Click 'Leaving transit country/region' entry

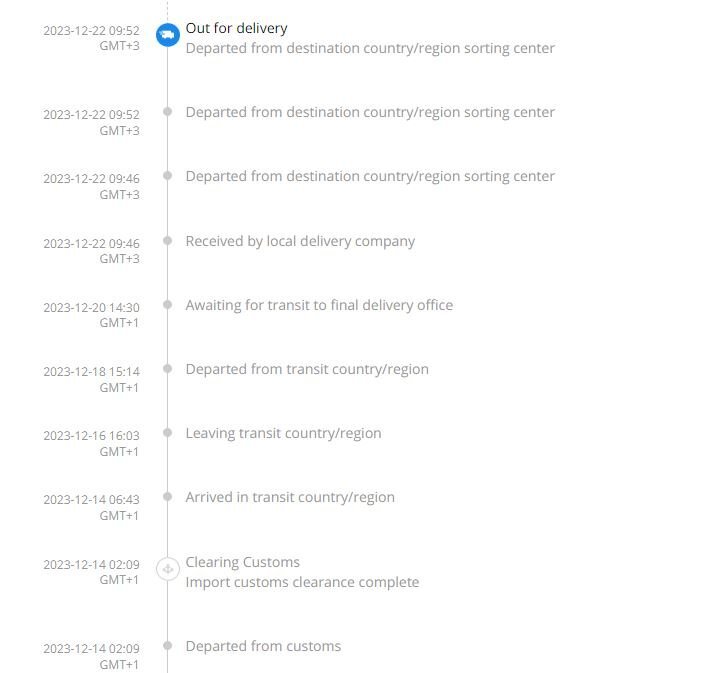click(283, 433)
